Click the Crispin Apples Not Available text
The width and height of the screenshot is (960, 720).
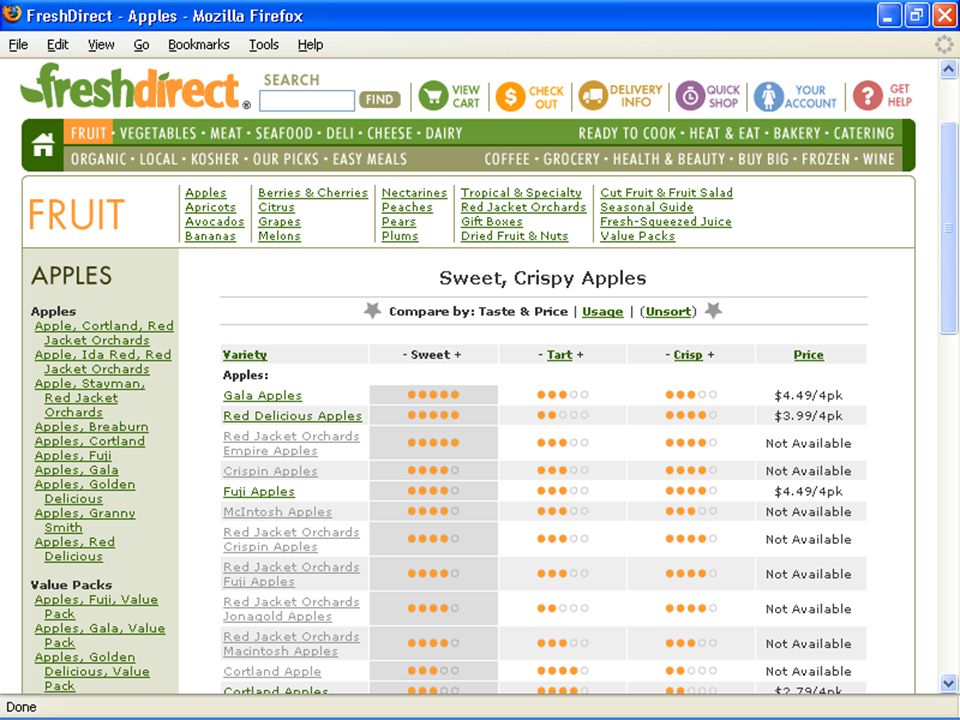pos(808,471)
